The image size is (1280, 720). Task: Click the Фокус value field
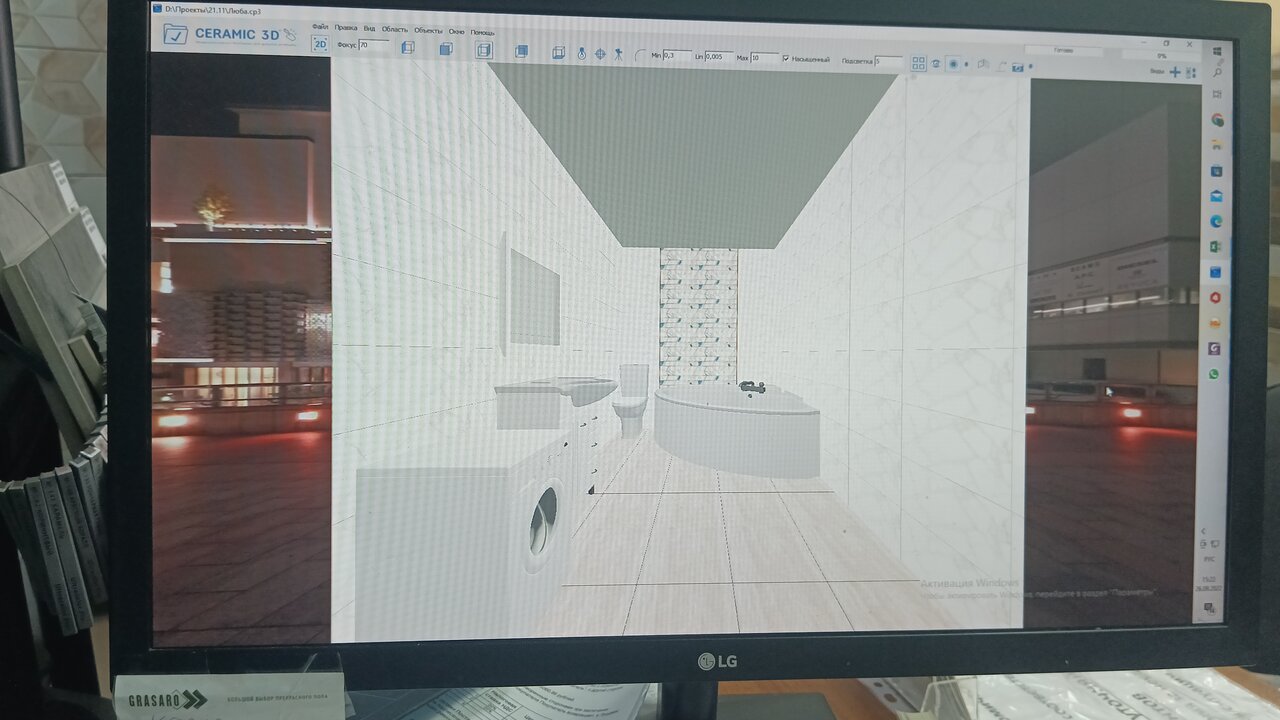[374, 46]
